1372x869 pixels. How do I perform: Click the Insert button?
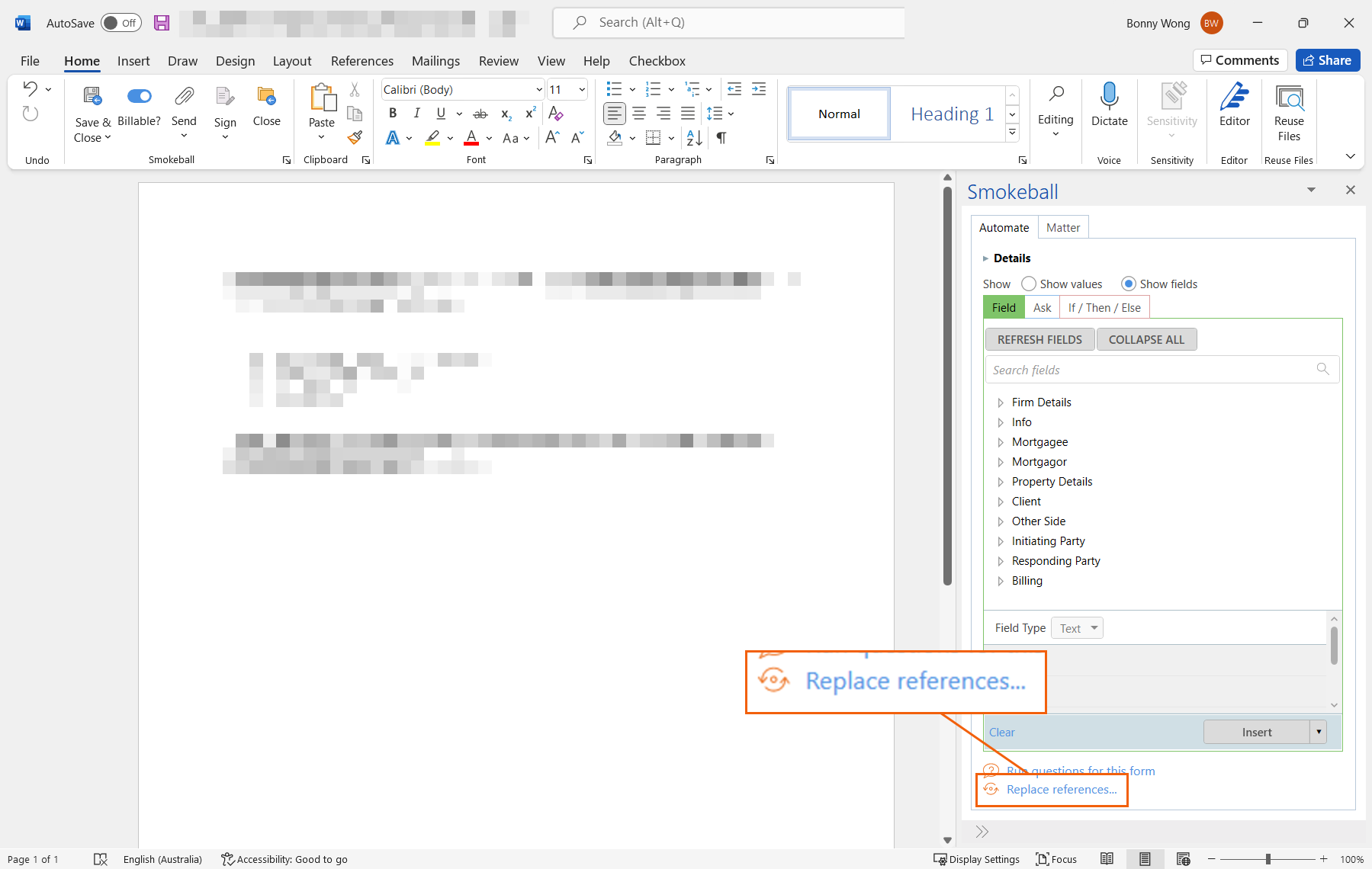(1256, 732)
